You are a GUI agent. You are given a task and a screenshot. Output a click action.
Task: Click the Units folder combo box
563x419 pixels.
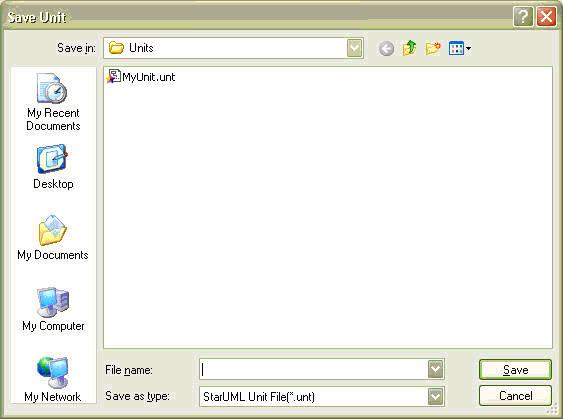[233, 48]
